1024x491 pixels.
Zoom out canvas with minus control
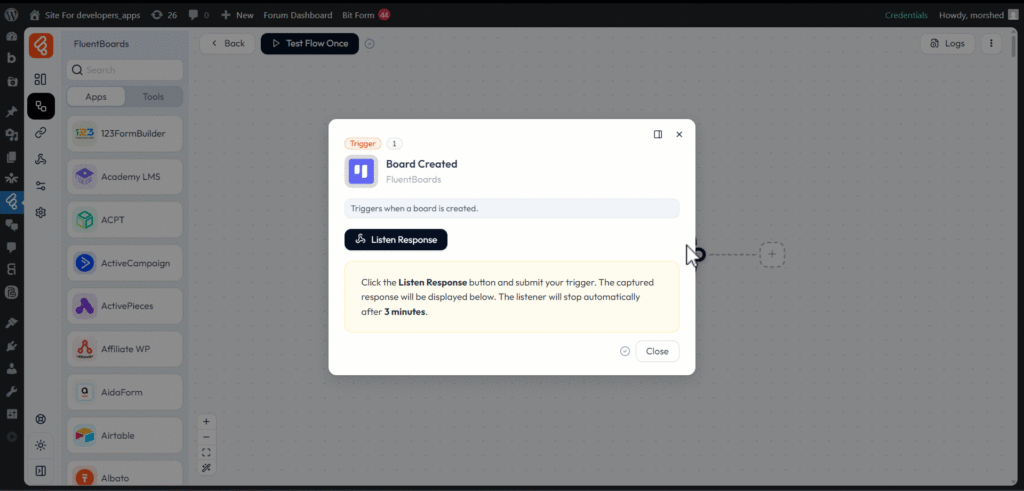click(x=206, y=437)
